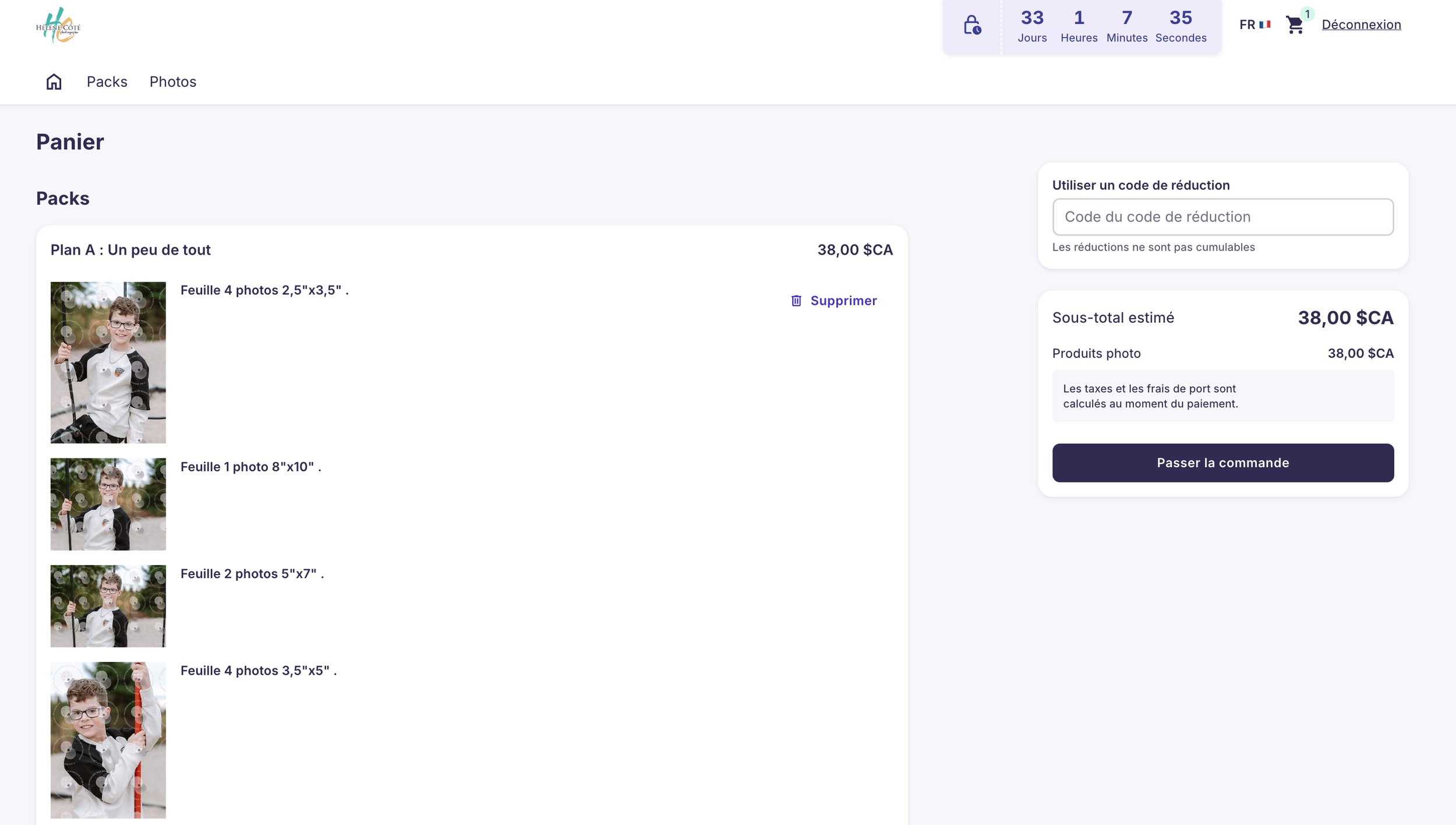
Task: Focus the reduction code input field
Action: 1222,217
